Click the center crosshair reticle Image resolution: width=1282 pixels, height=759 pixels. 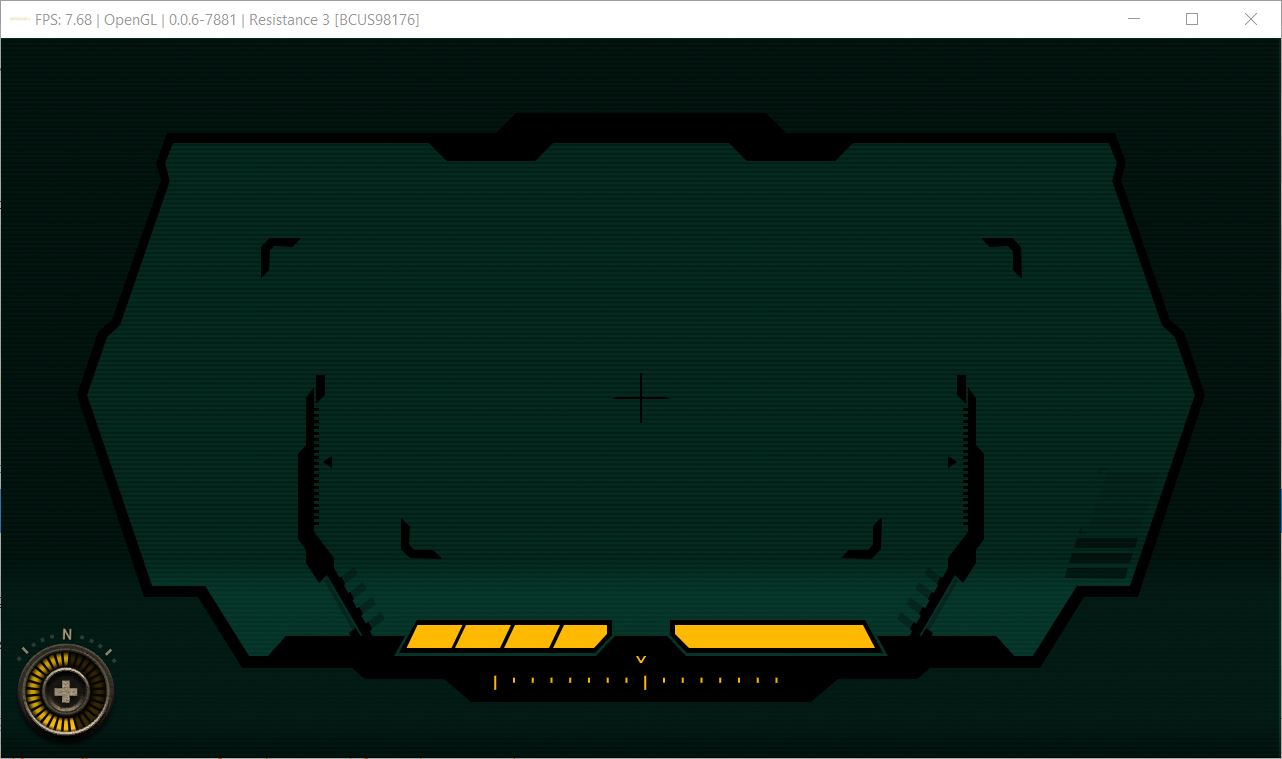coord(641,398)
